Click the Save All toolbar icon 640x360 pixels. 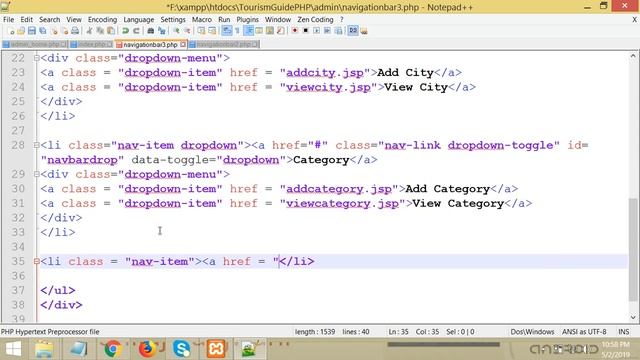[43, 31]
